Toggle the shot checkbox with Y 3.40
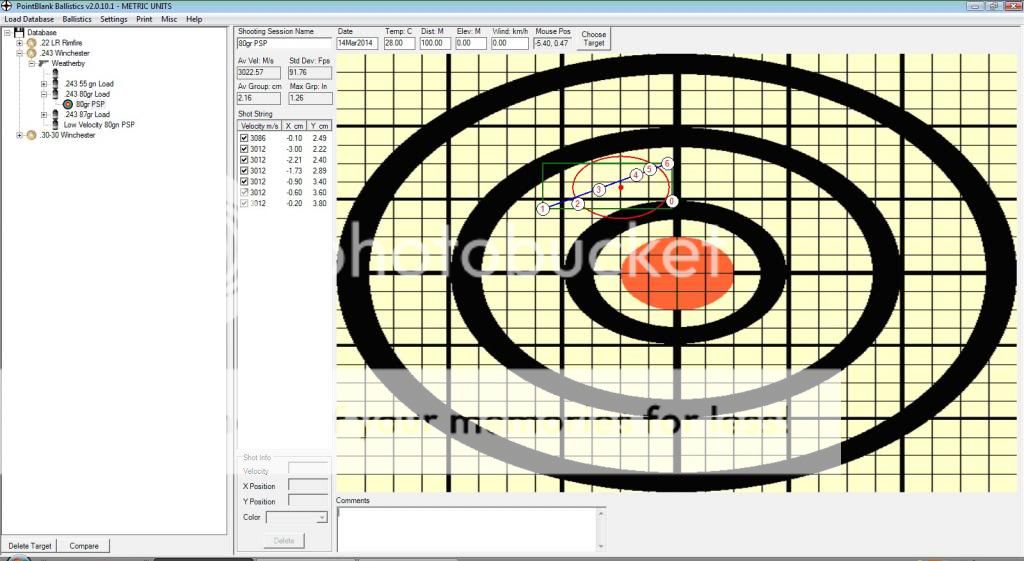Viewport: 1024px width, 561px height. [244, 181]
